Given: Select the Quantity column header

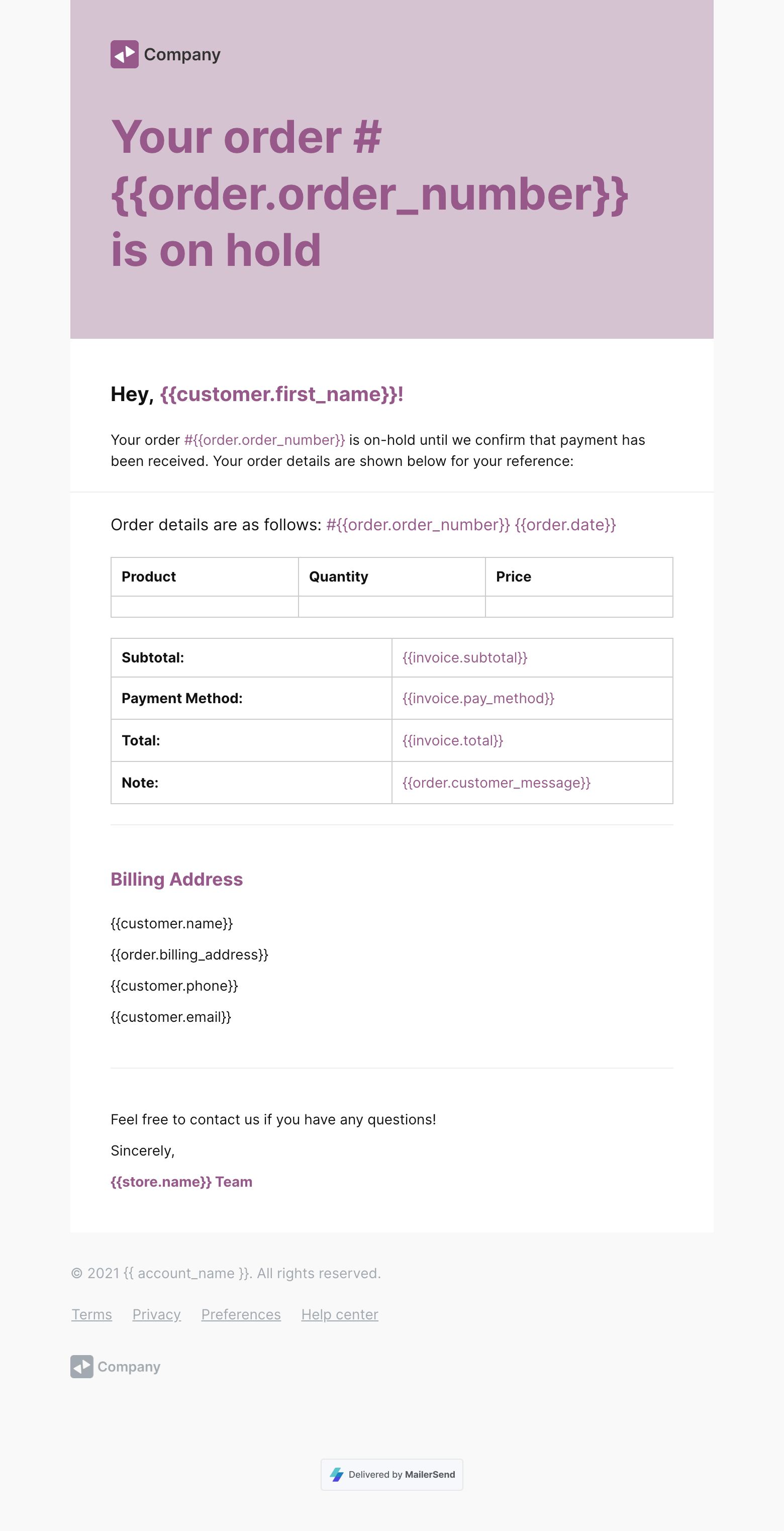Looking at the screenshot, I should point(338,577).
